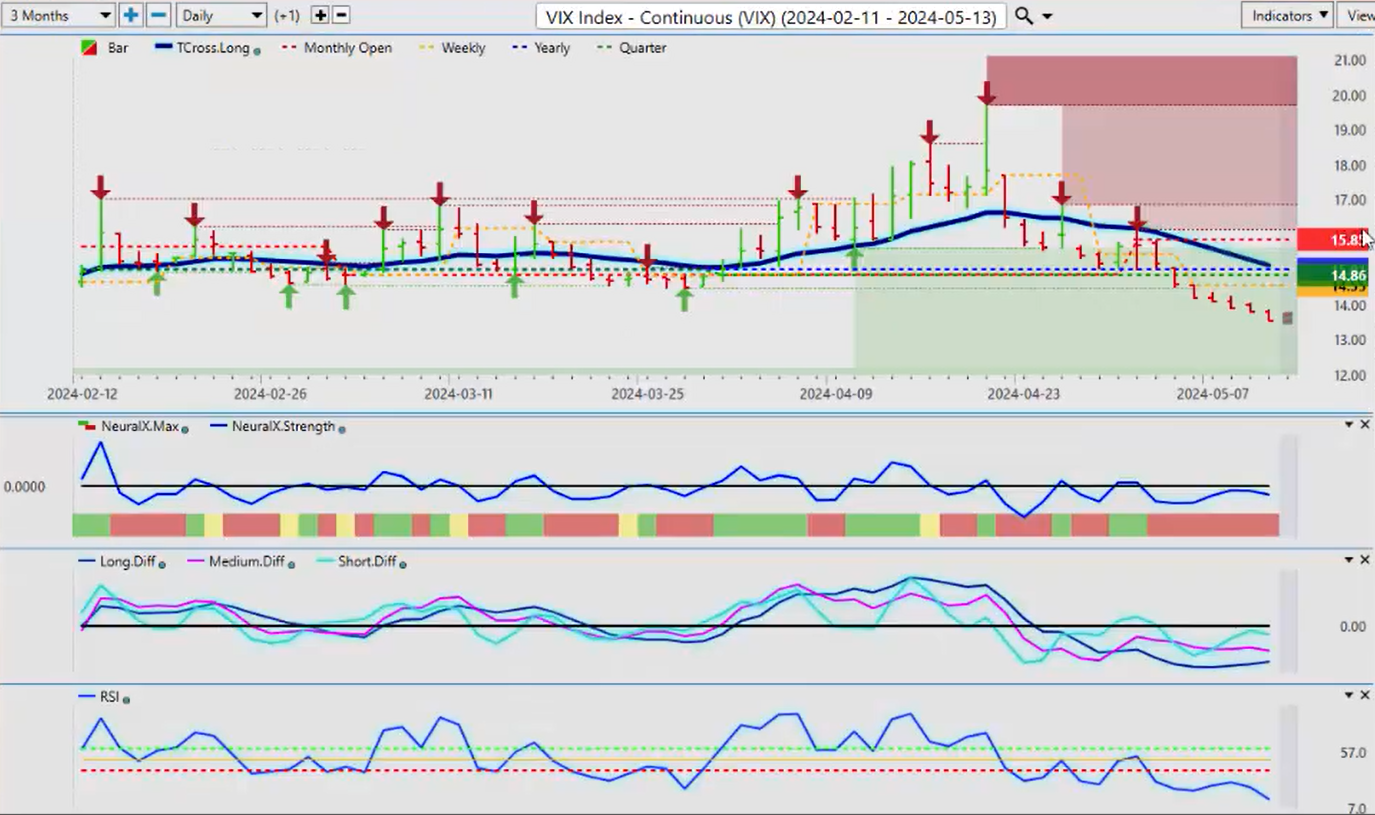
Task: Click the green 14.86 price label on axis
Action: [1334, 275]
